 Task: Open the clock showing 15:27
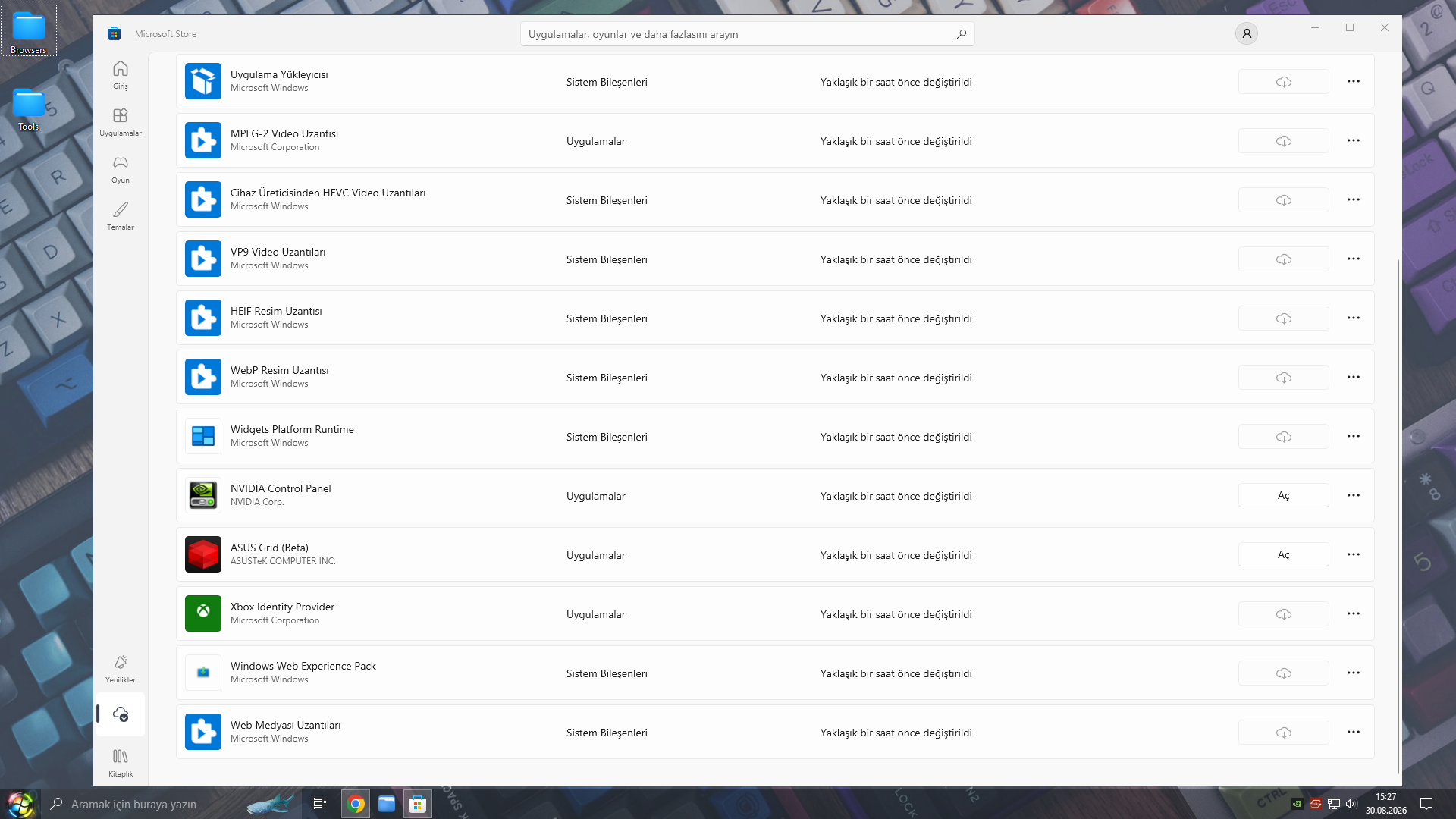coord(1386,804)
